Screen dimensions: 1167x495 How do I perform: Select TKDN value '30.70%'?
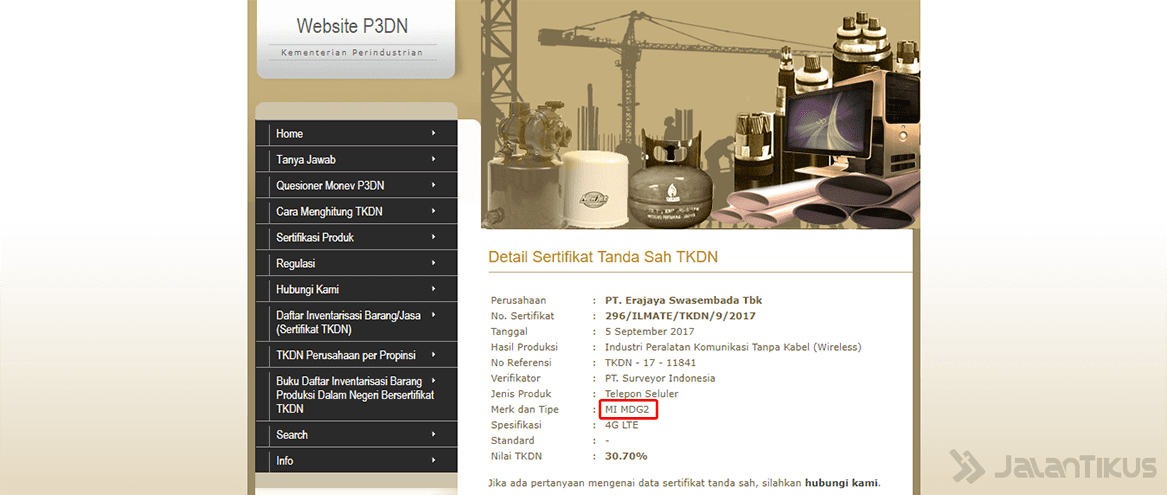click(626, 456)
